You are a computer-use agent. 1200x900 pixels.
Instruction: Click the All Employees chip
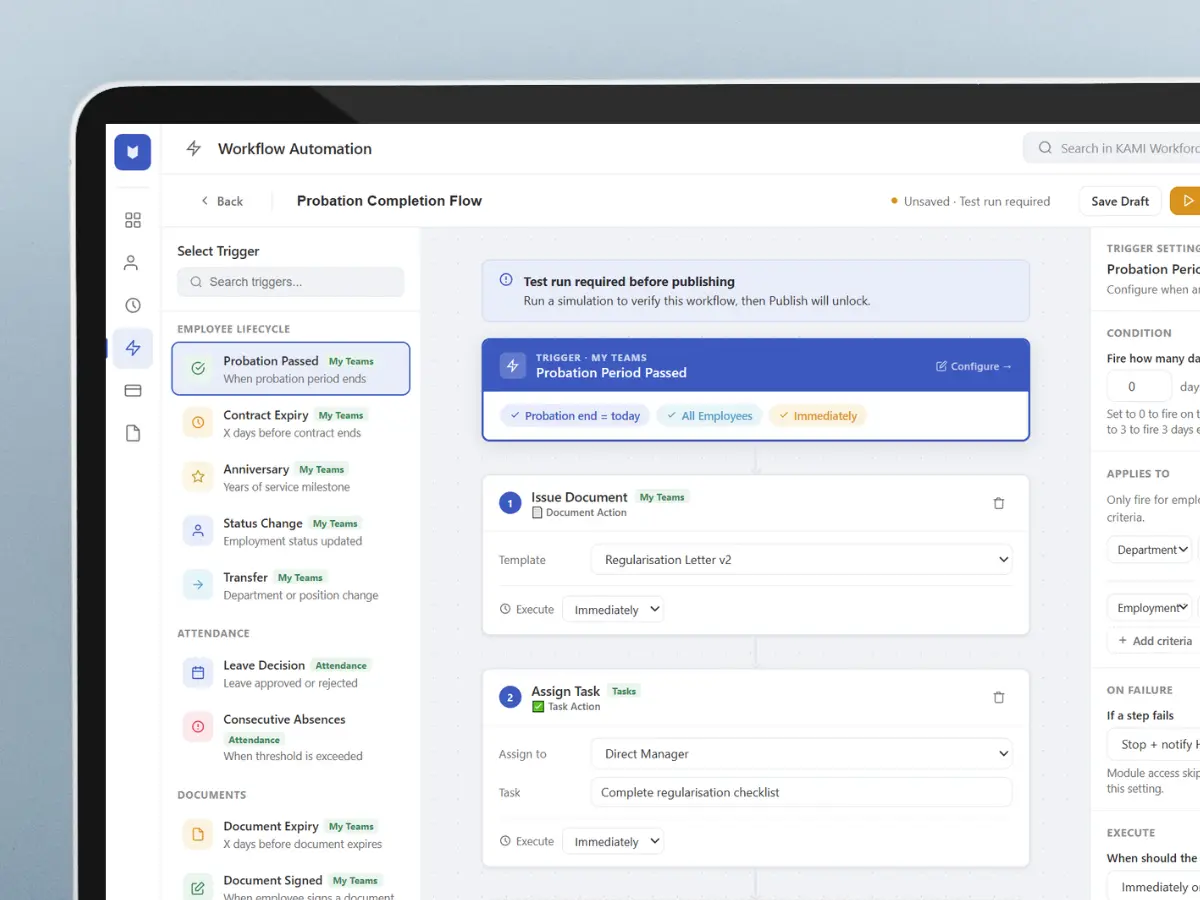click(x=709, y=416)
